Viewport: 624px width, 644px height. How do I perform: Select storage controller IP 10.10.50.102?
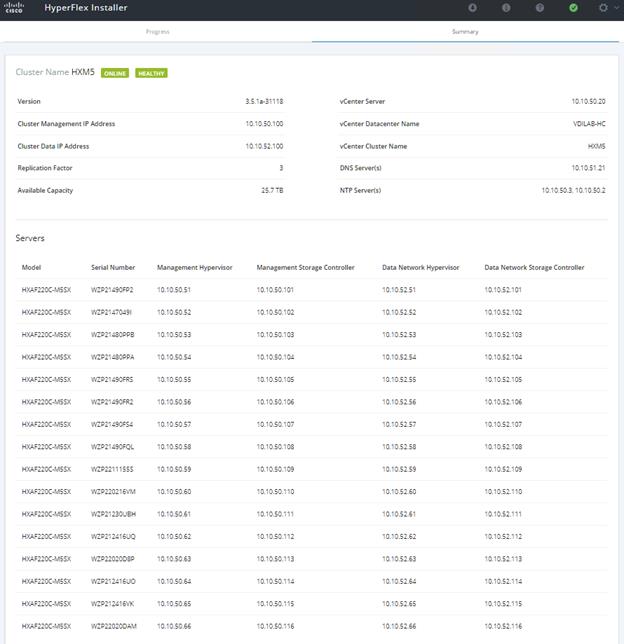coord(275,312)
